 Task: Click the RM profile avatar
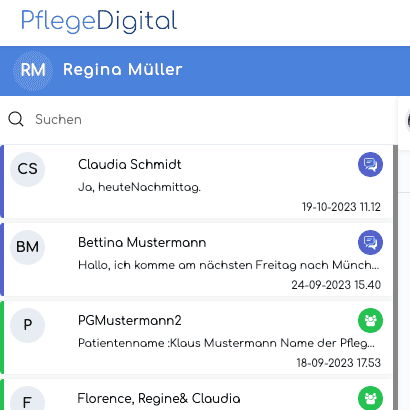coord(33,71)
